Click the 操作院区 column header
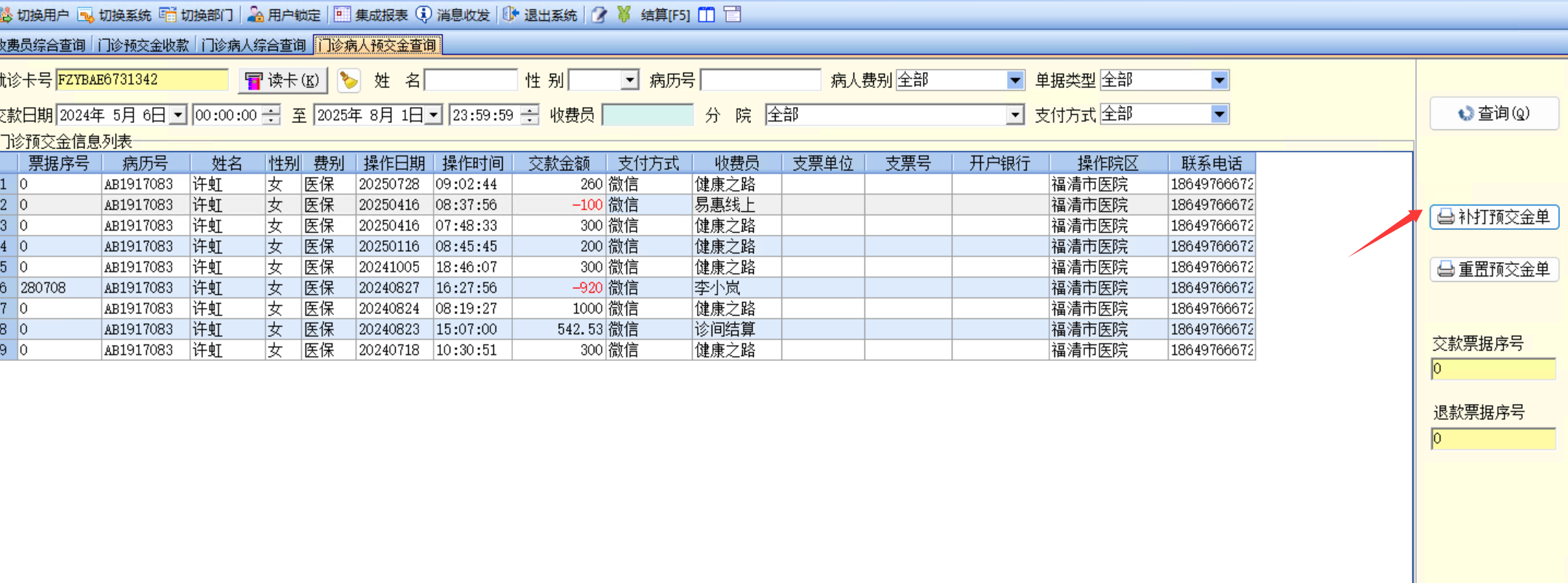 (x=1108, y=163)
